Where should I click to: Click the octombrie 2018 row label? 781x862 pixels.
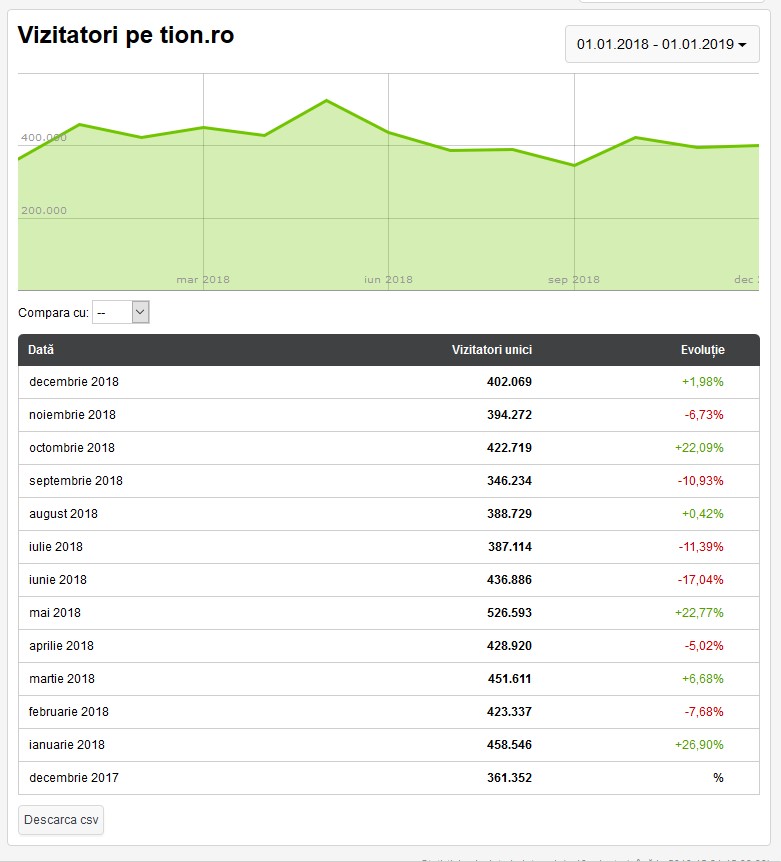click(72, 448)
